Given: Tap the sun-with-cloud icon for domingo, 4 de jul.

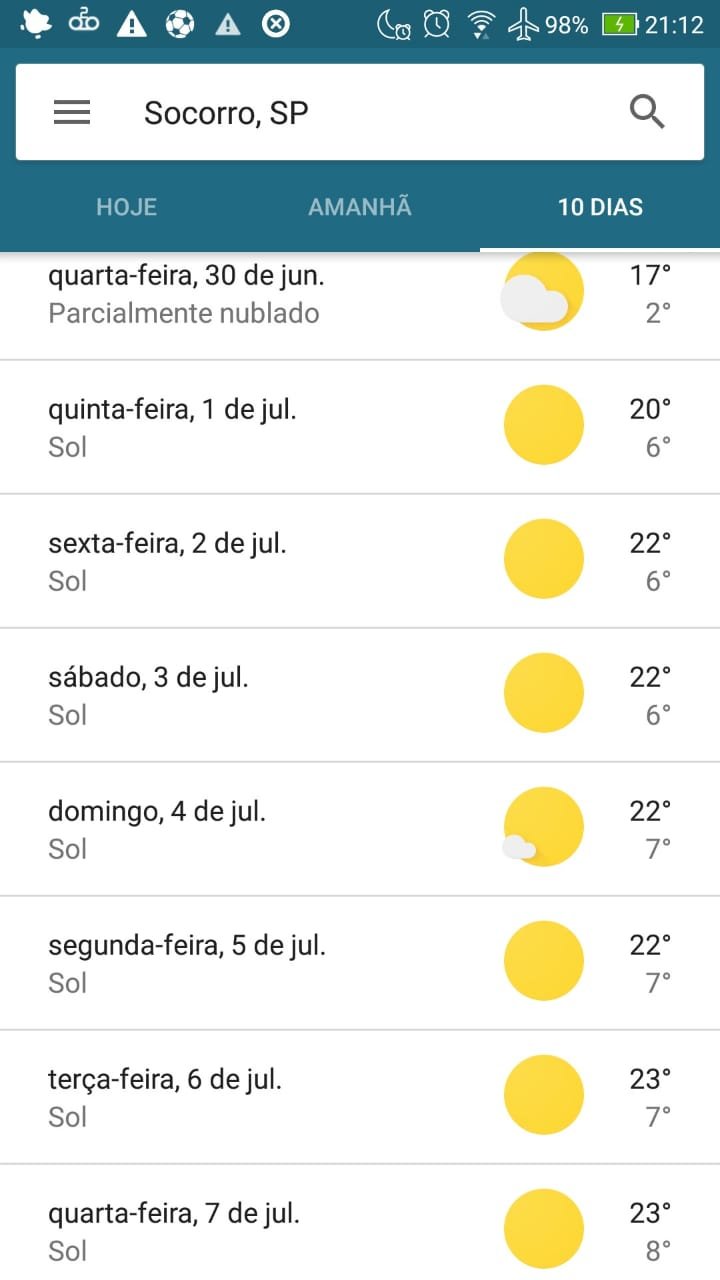Looking at the screenshot, I should click(542, 827).
